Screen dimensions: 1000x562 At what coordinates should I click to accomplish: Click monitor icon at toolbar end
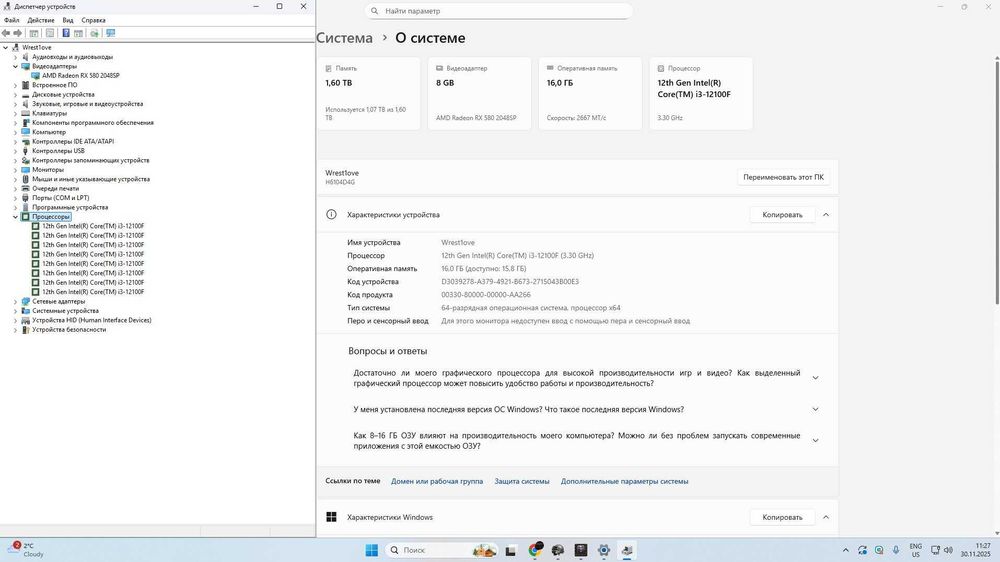(110, 33)
